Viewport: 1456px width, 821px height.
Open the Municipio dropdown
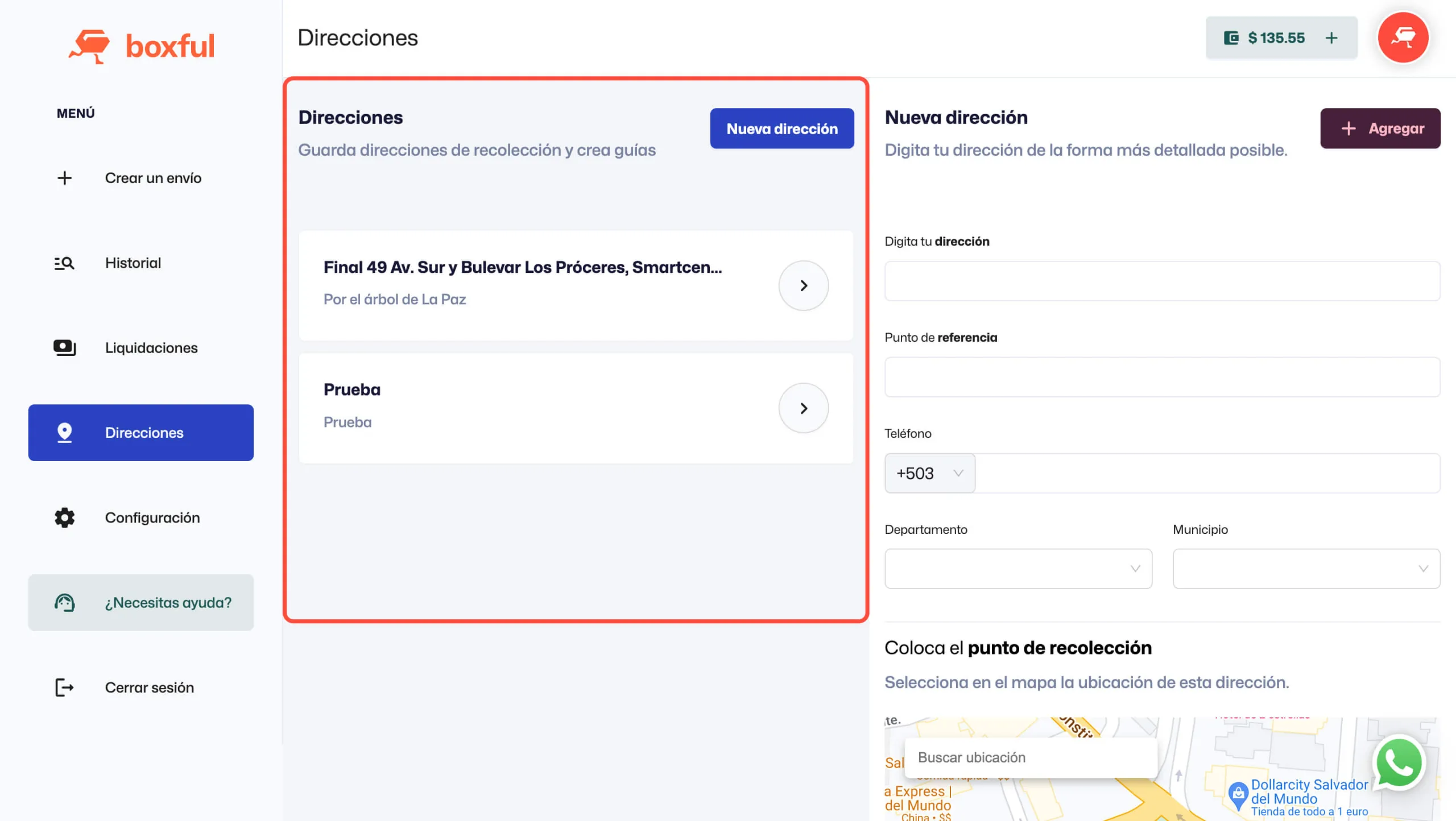1306,569
